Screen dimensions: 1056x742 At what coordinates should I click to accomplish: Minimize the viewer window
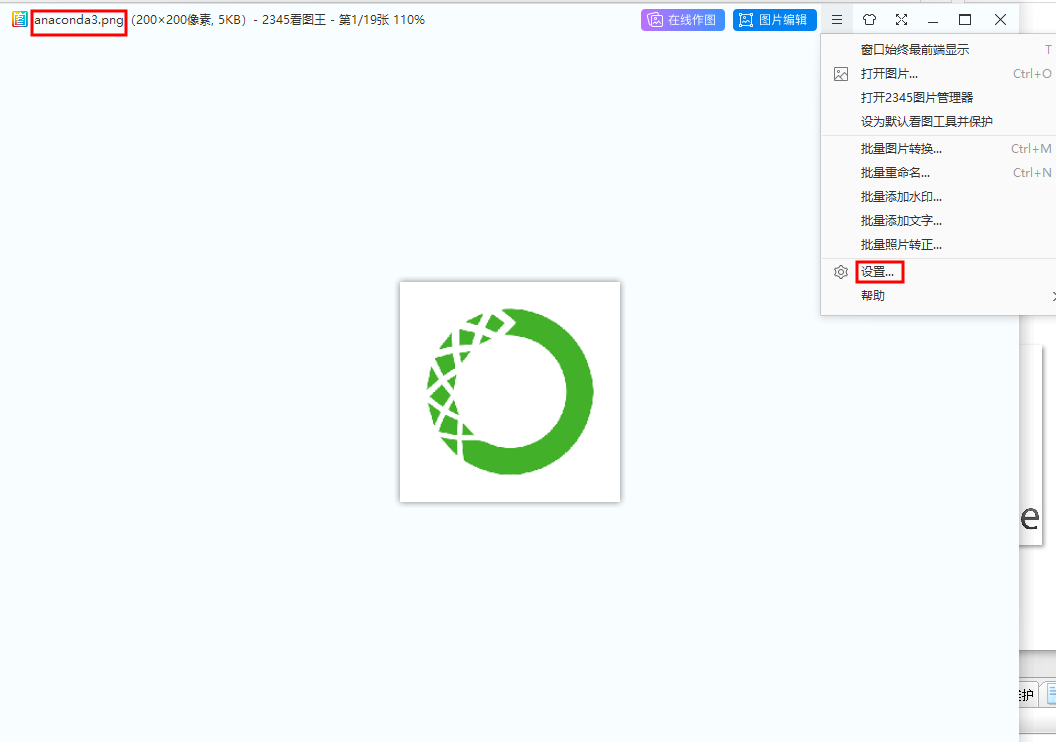pyautogui.click(x=933, y=20)
